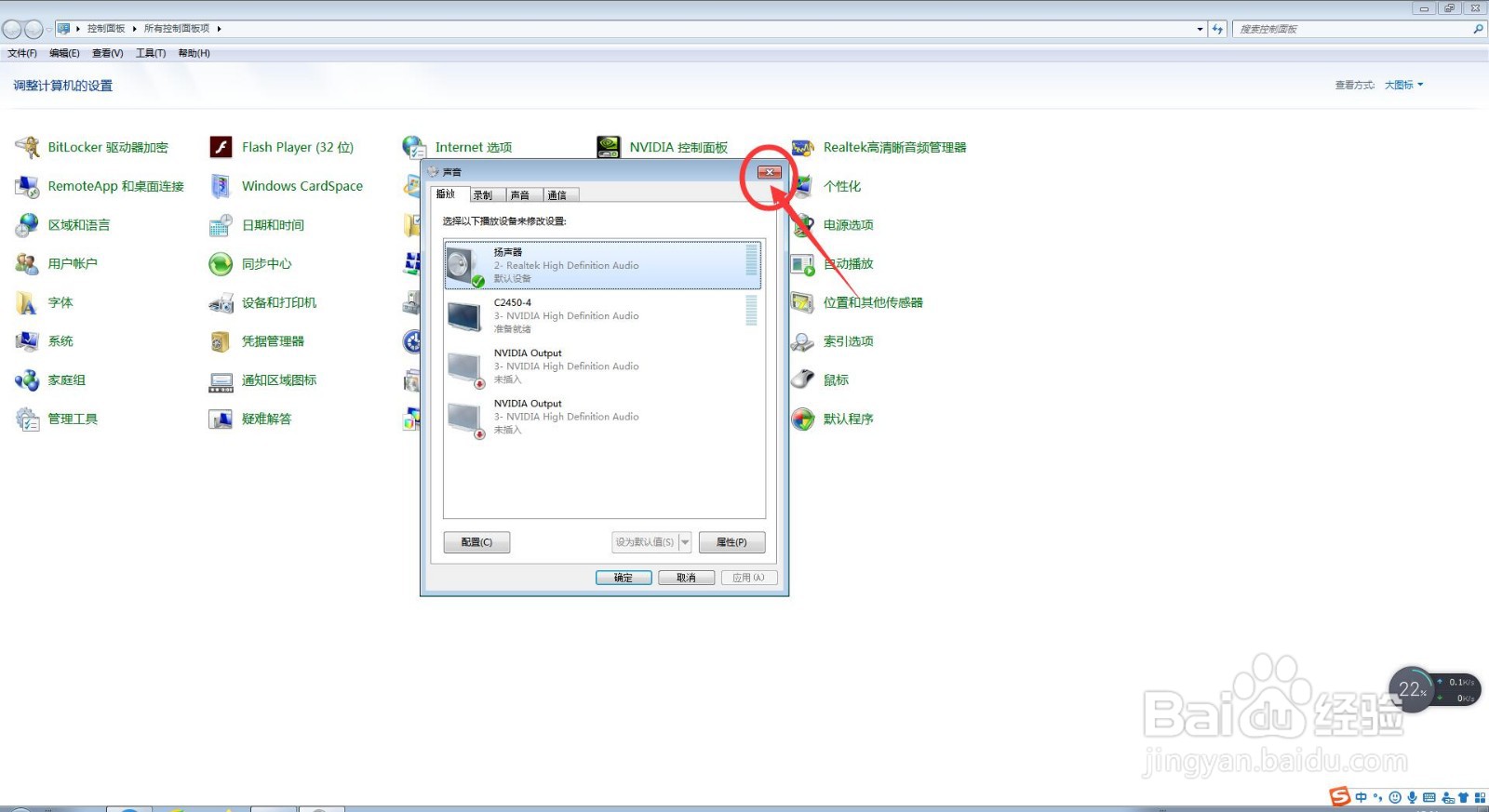Select first NVIDIA Output 未插入 device
Screen dimensions: 1489x812
(x=603, y=366)
